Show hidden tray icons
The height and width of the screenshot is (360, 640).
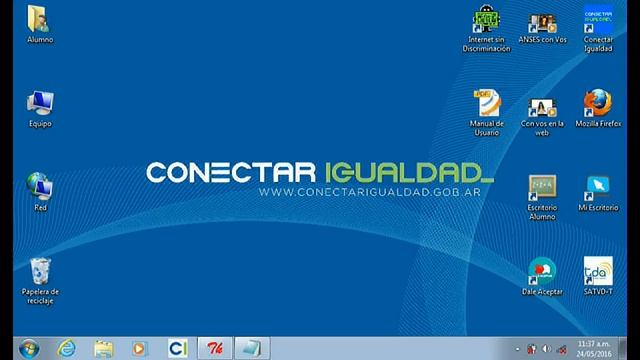(x=518, y=349)
